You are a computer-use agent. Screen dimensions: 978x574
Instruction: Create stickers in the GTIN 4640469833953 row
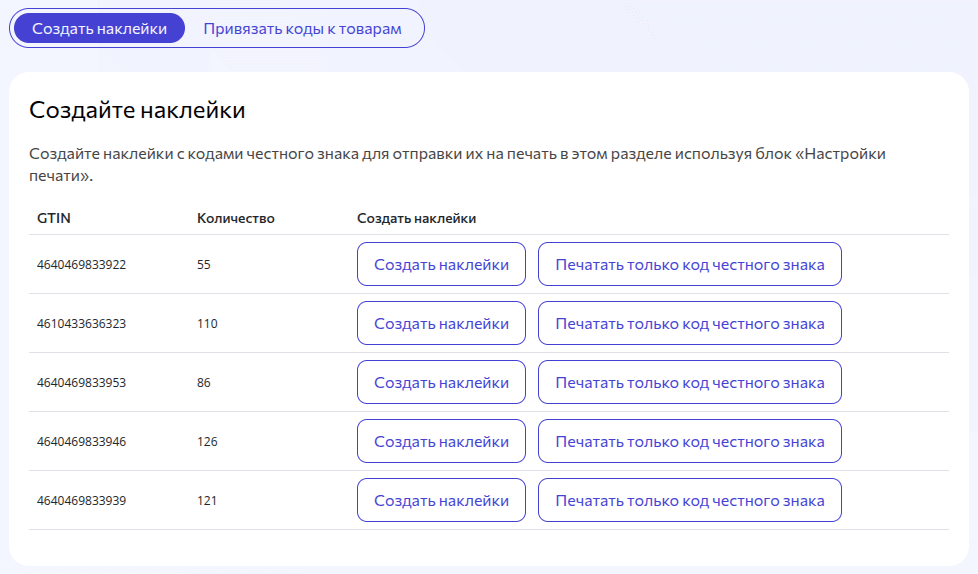pyautogui.click(x=441, y=383)
